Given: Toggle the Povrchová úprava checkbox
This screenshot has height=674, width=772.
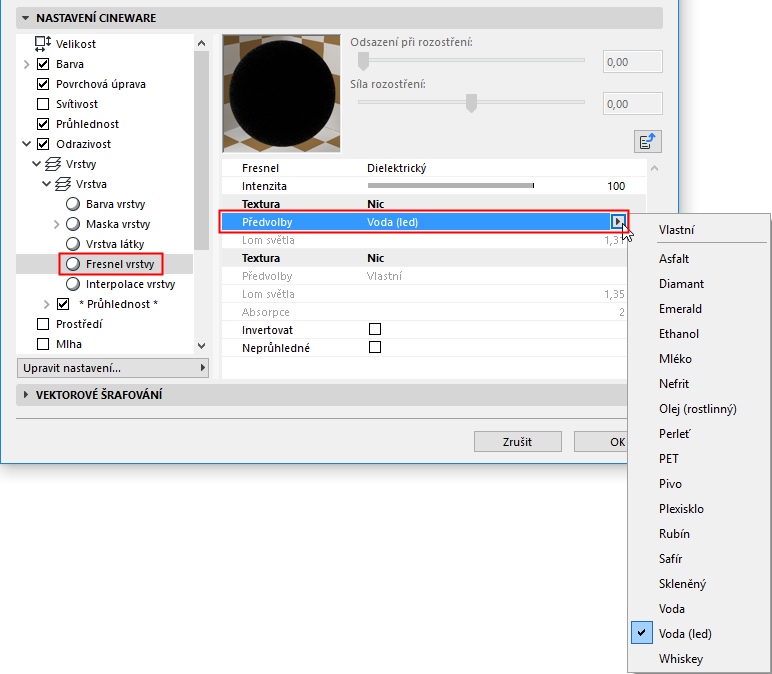Looking at the screenshot, I should click(x=43, y=84).
